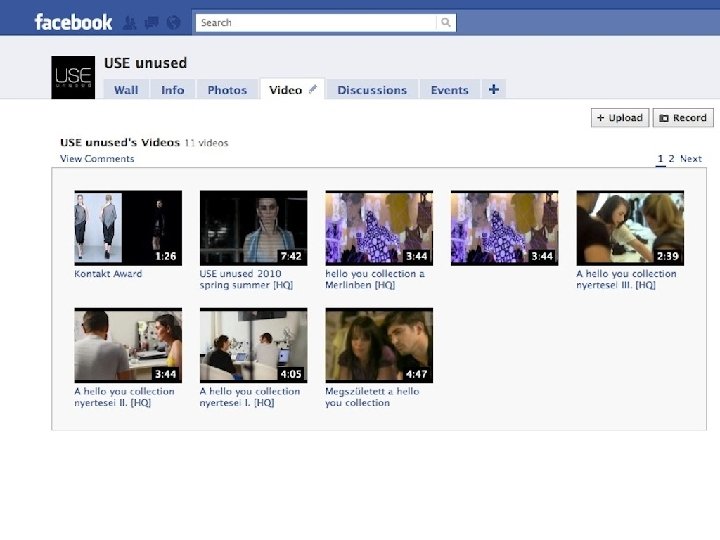This screenshot has width=720, height=540.
Task: Go to page 2 of videos
Action: point(671,158)
